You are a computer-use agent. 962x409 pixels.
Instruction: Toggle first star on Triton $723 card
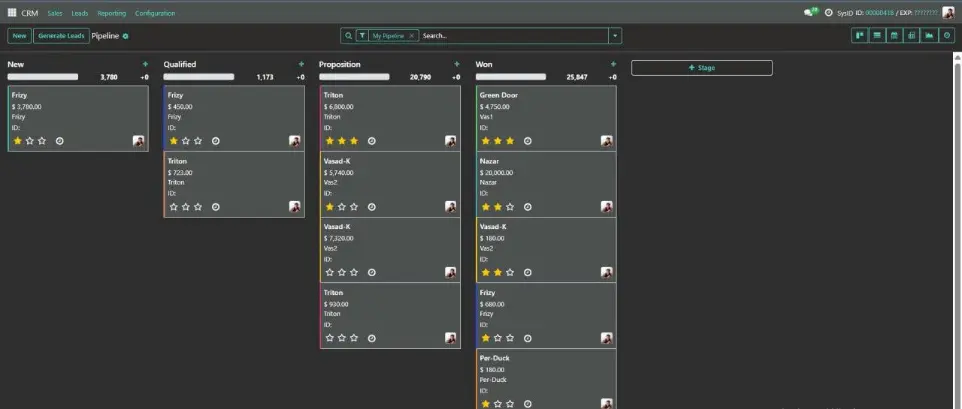[174, 207]
